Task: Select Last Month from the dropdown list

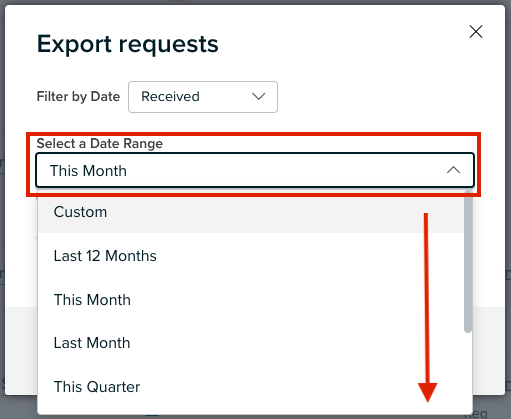Action: pos(251,343)
